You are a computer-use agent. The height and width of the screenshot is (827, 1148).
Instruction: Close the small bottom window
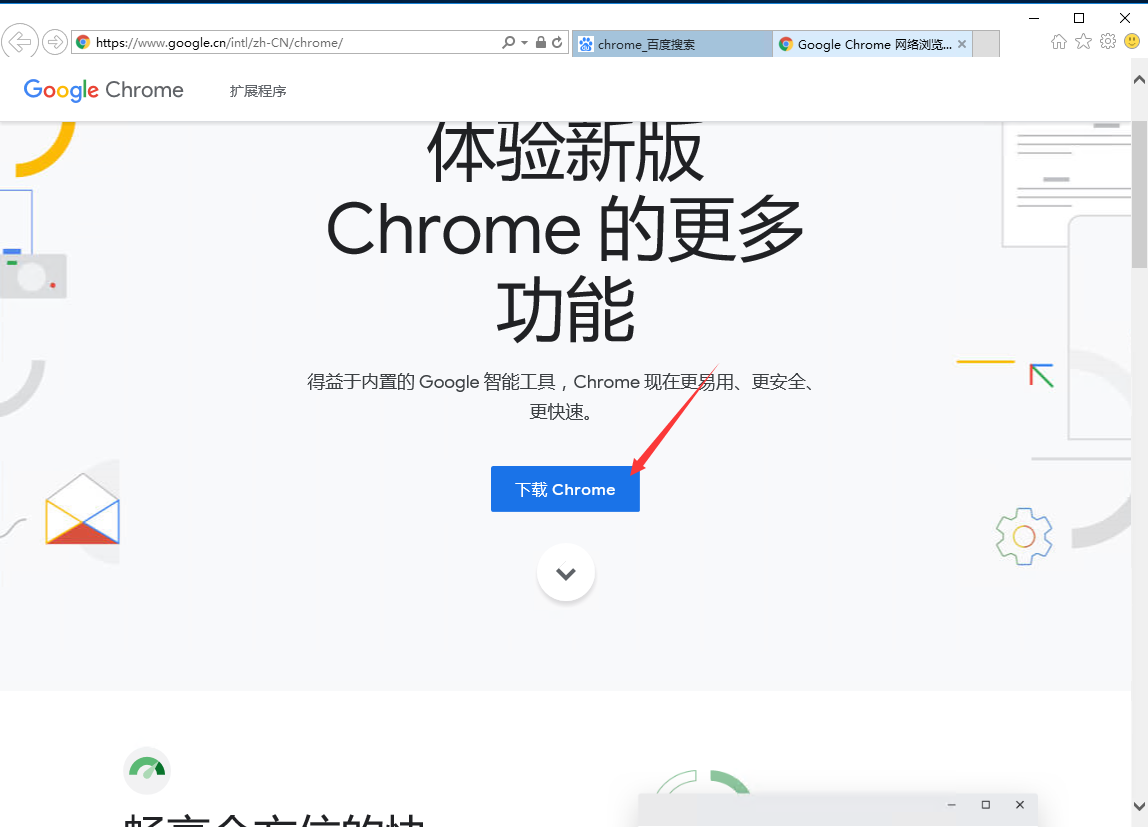click(1020, 804)
